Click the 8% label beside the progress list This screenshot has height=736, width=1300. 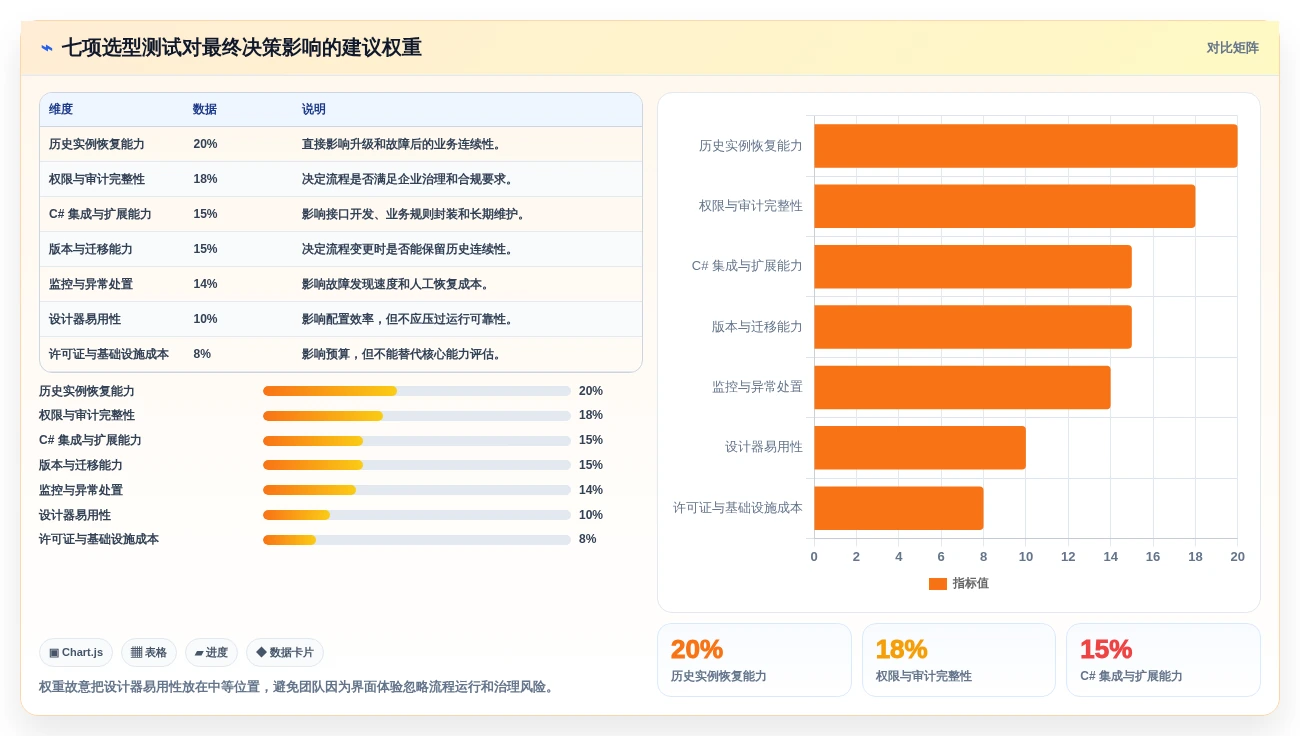(588, 539)
